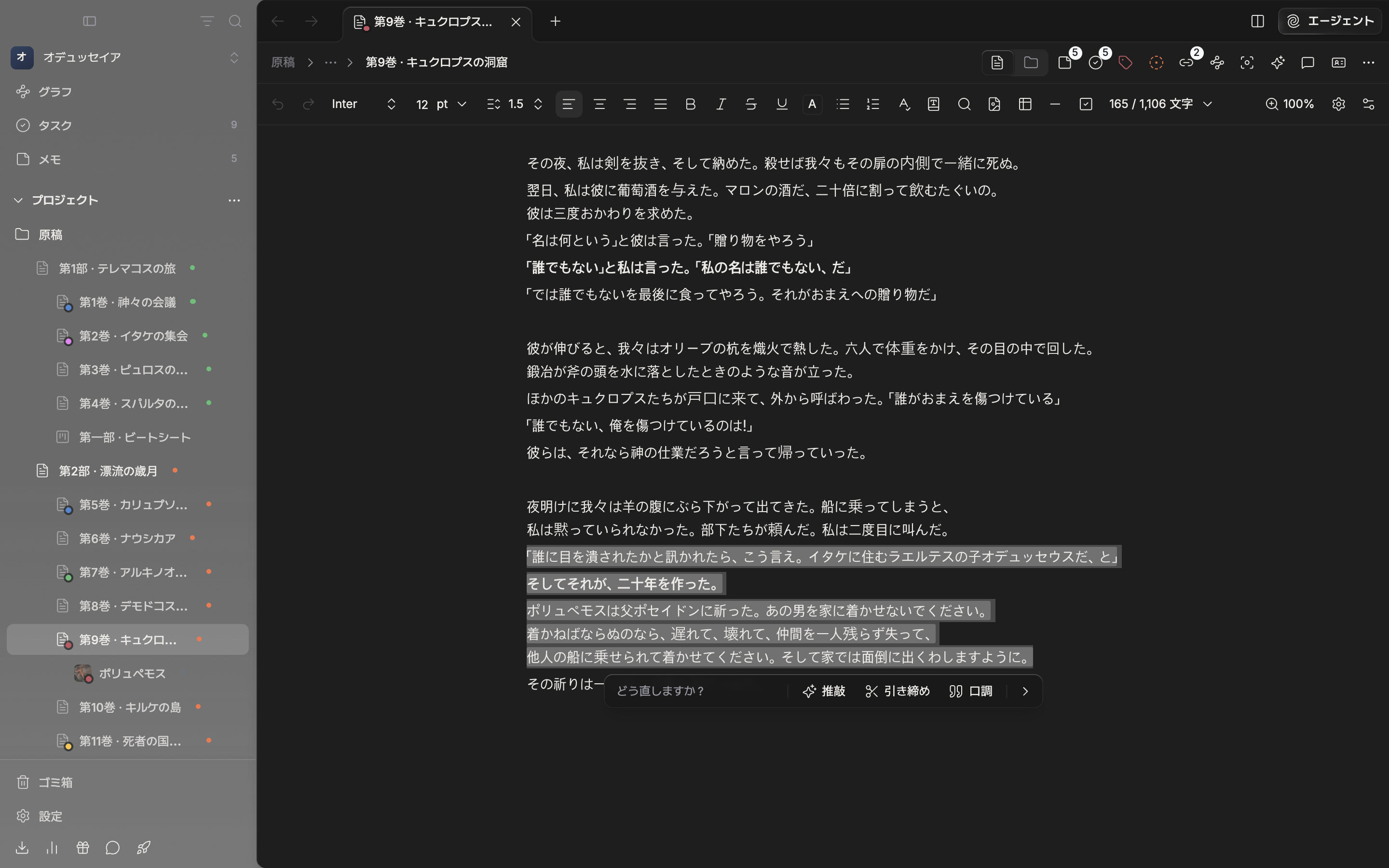Open the ゴミ箱 trash
This screenshot has width=1389, height=868.
(127, 783)
